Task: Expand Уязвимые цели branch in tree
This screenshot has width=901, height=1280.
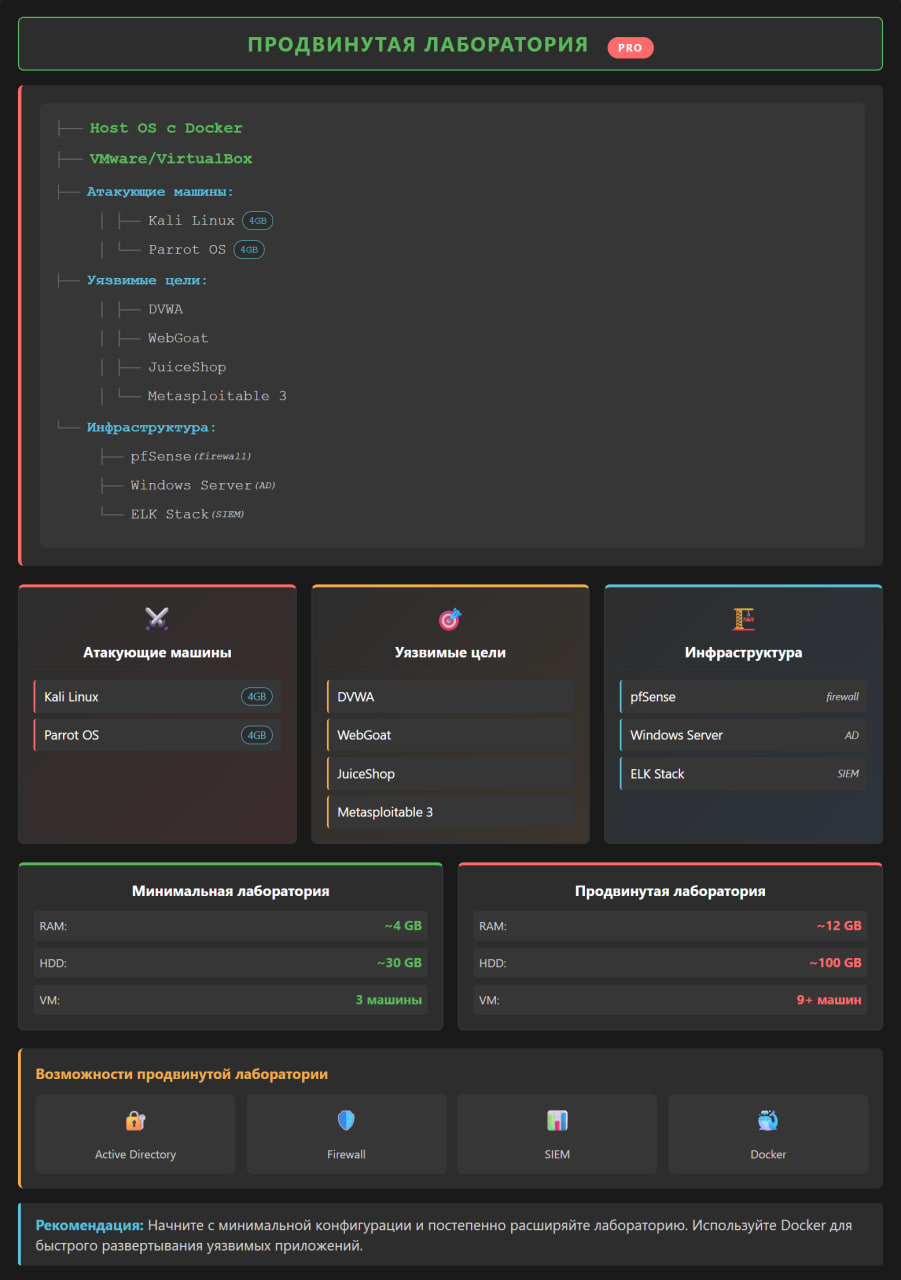Action: coord(147,281)
